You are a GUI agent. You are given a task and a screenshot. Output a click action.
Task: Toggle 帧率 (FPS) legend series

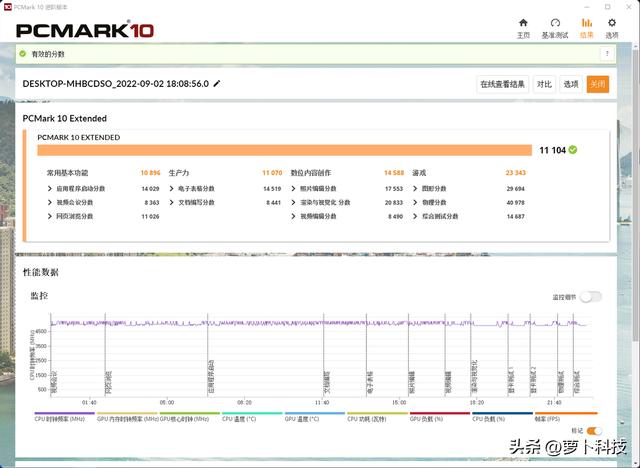point(566,417)
